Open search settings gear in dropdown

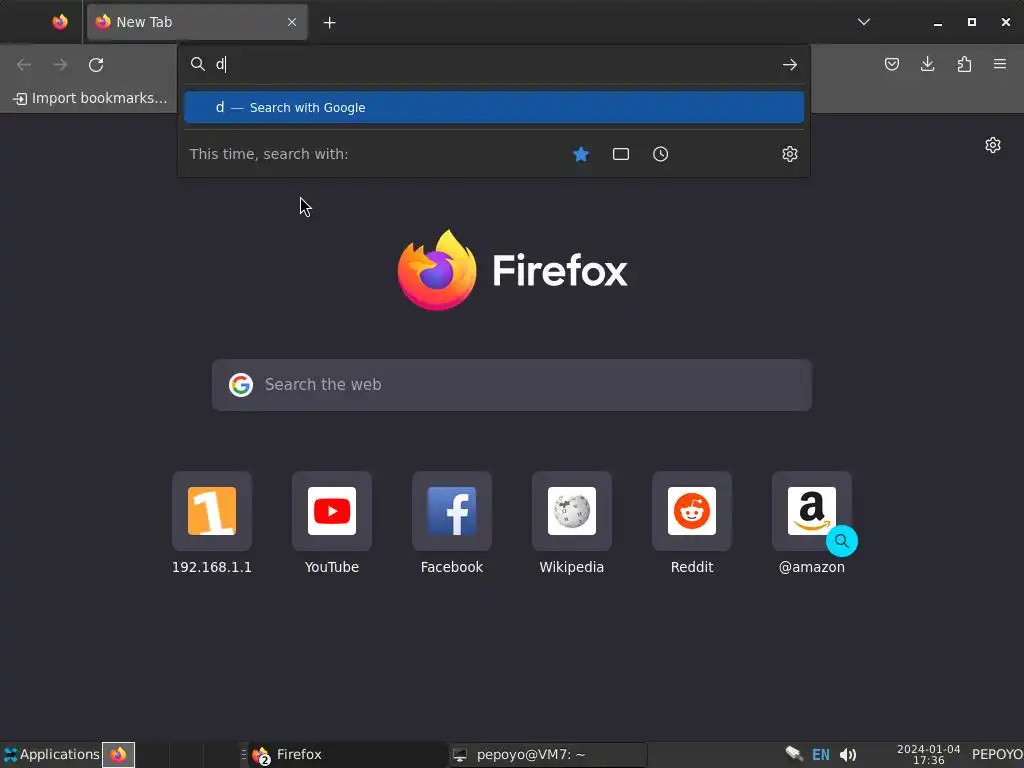point(790,154)
